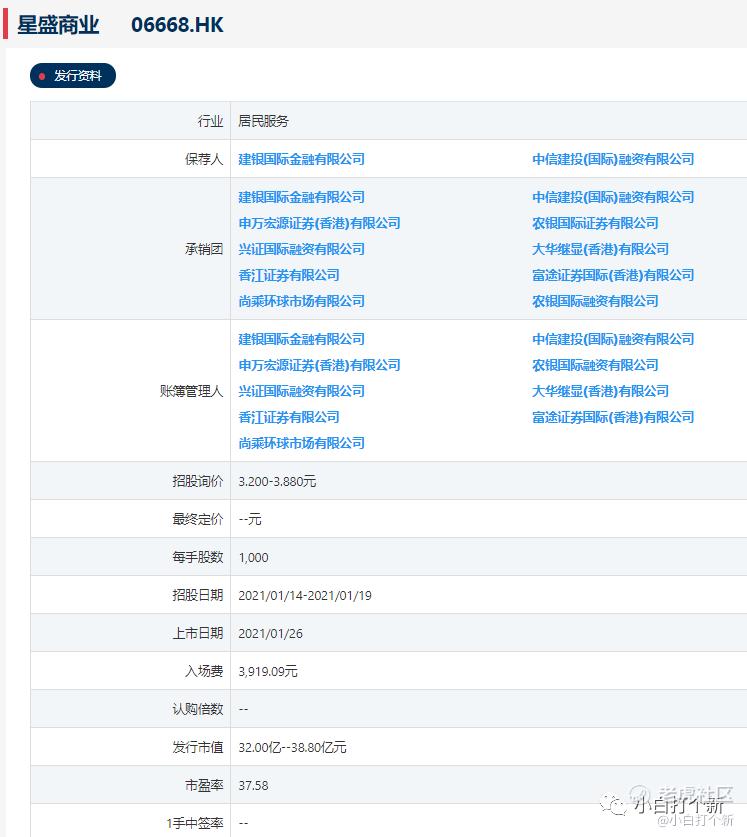Click the 认购倍数 row label

pos(198,709)
